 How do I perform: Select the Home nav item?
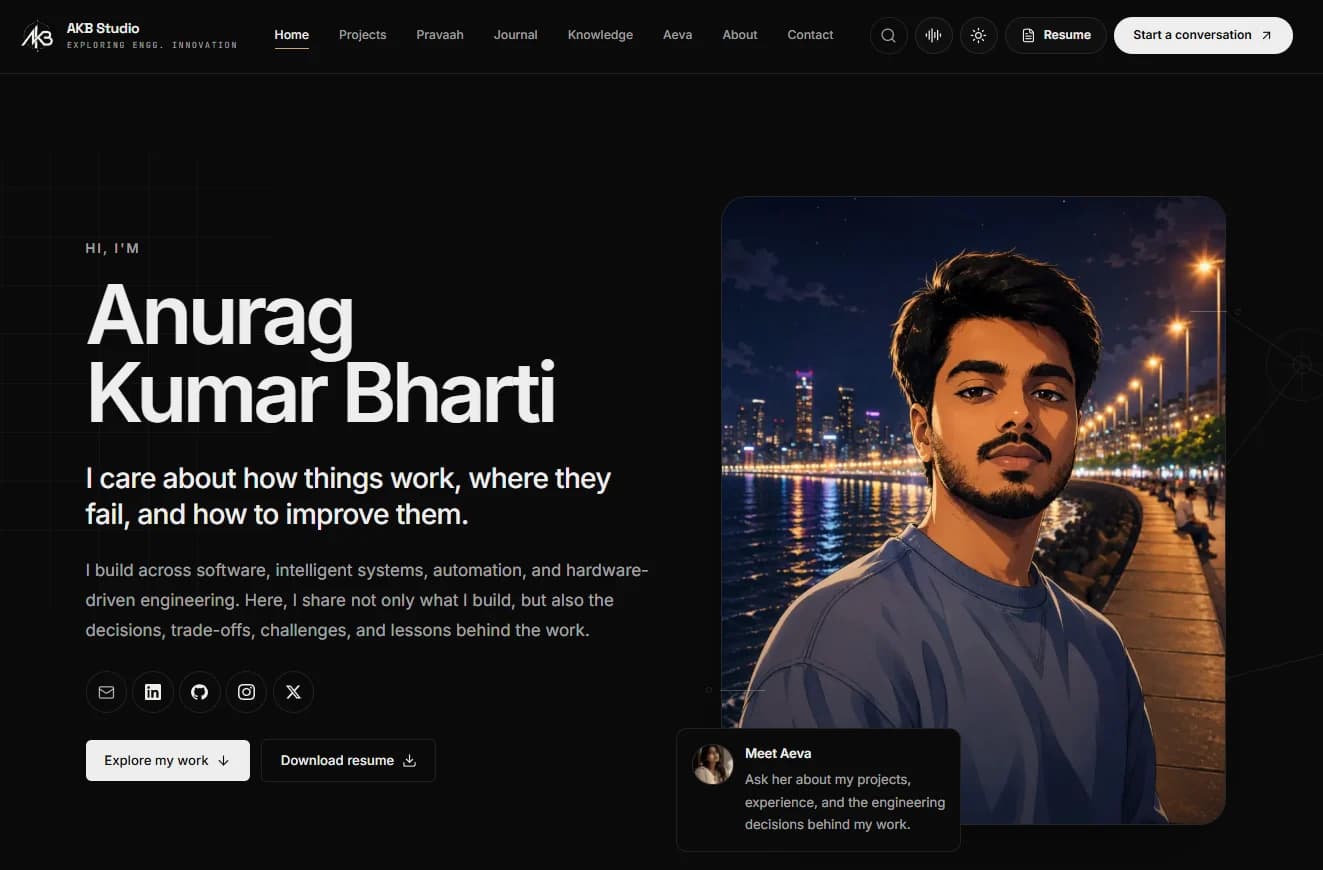click(292, 35)
